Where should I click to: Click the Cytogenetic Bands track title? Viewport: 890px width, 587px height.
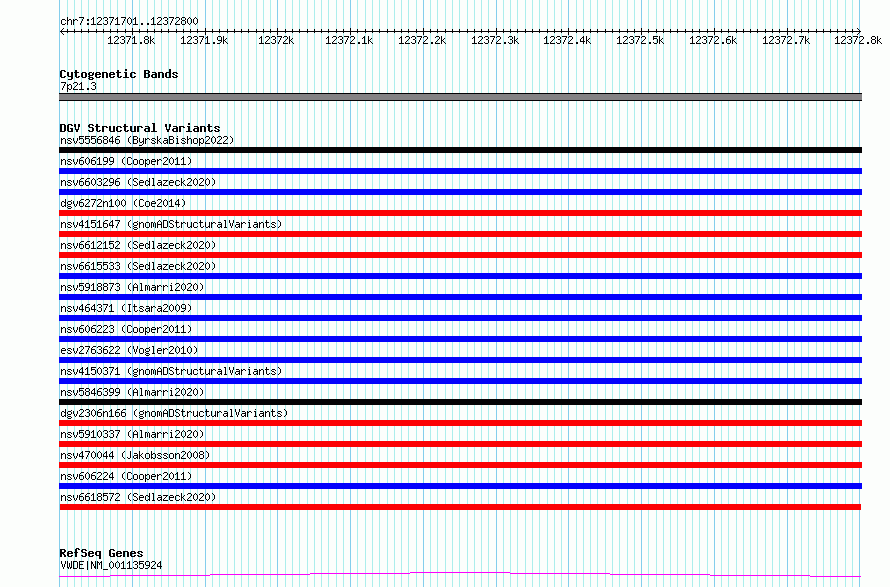pos(119,74)
